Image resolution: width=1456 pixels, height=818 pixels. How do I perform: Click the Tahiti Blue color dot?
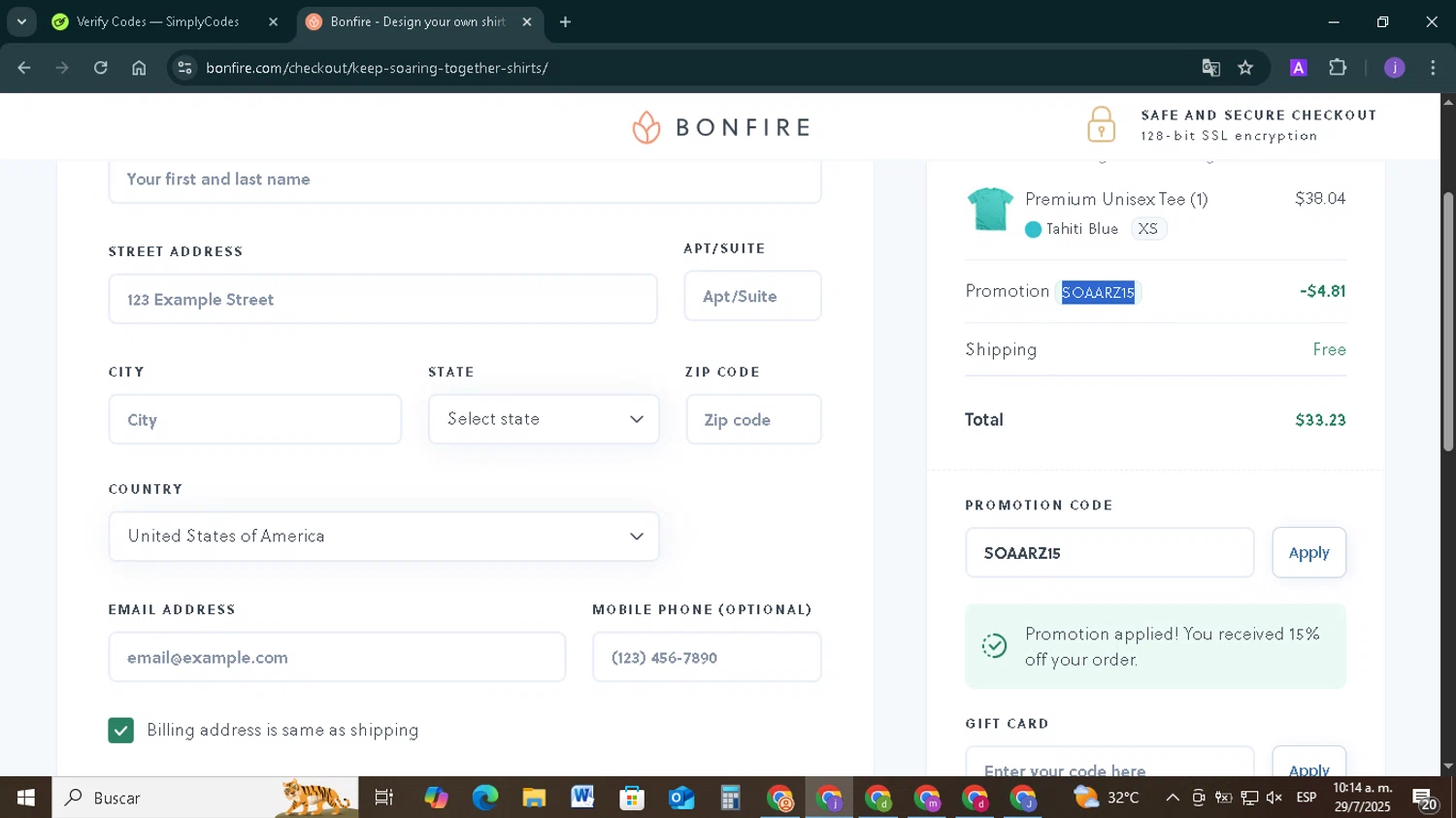tap(1033, 229)
